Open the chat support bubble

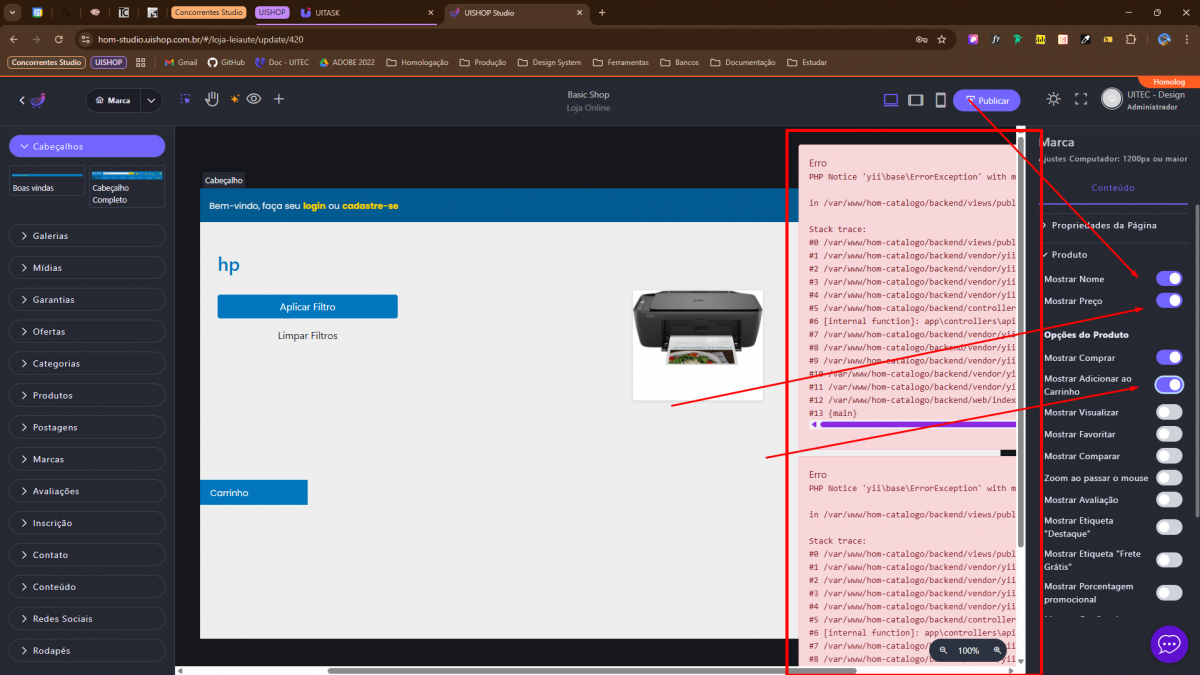tap(1169, 644)
